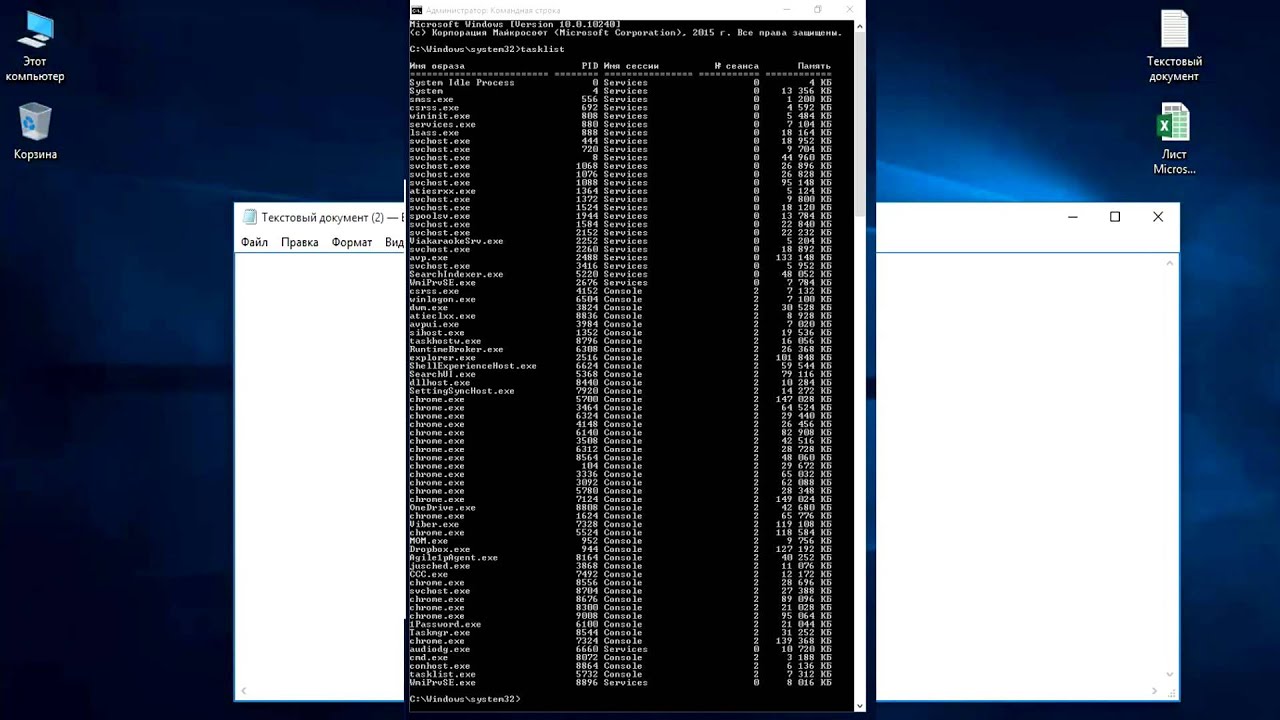This screenshot has height=720, width=1280.
Task: Click the audiodg.exe process name
Action: tap(439, 649)
